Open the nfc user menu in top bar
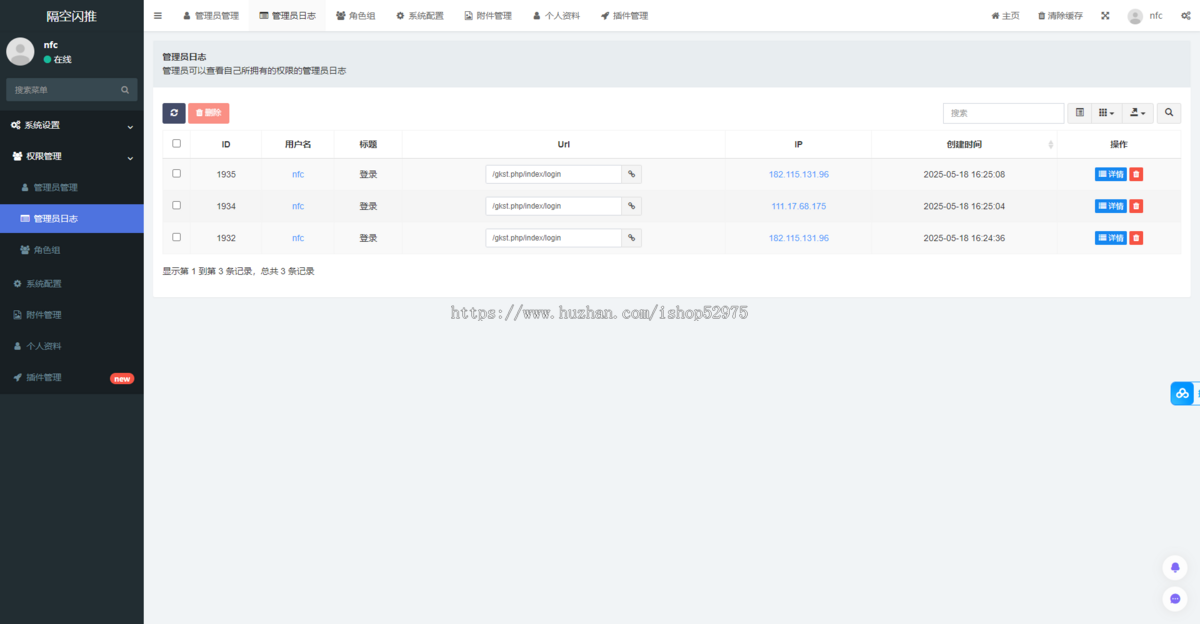Viewport: 1200px width, 624px height. 1145,16
